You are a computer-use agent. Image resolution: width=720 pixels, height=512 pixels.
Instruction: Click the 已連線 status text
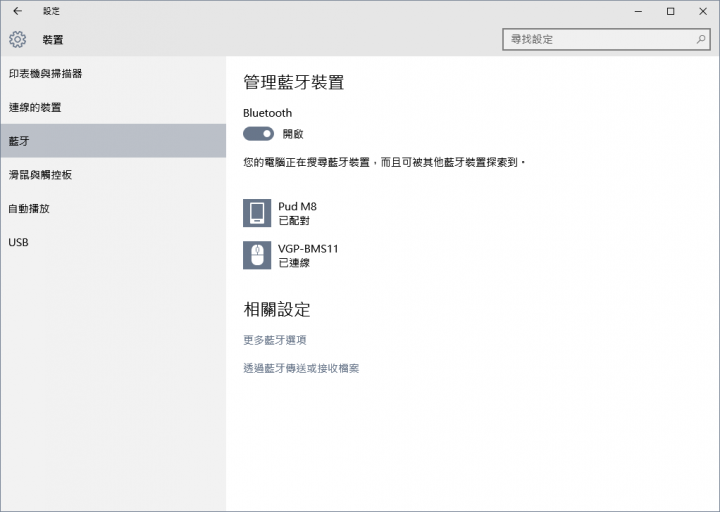point(294,263)
